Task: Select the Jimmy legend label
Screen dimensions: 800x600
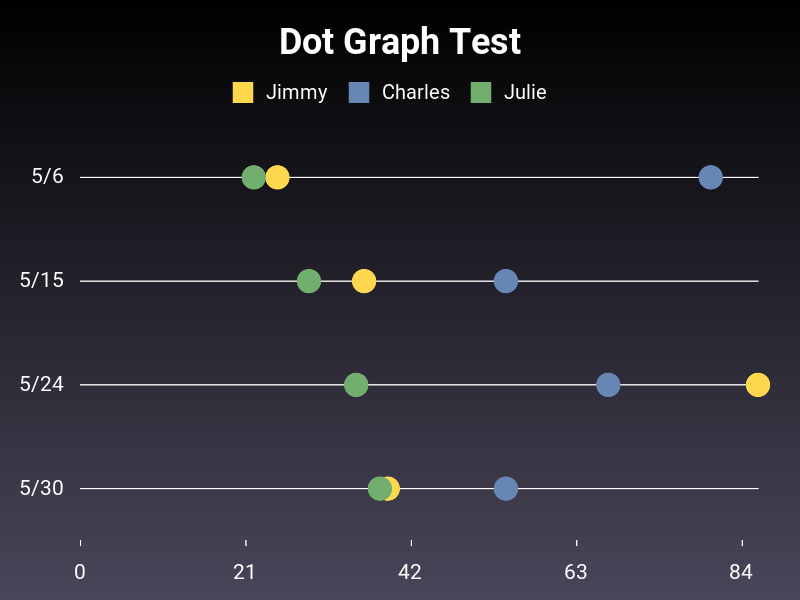Action: click(296, 92)
